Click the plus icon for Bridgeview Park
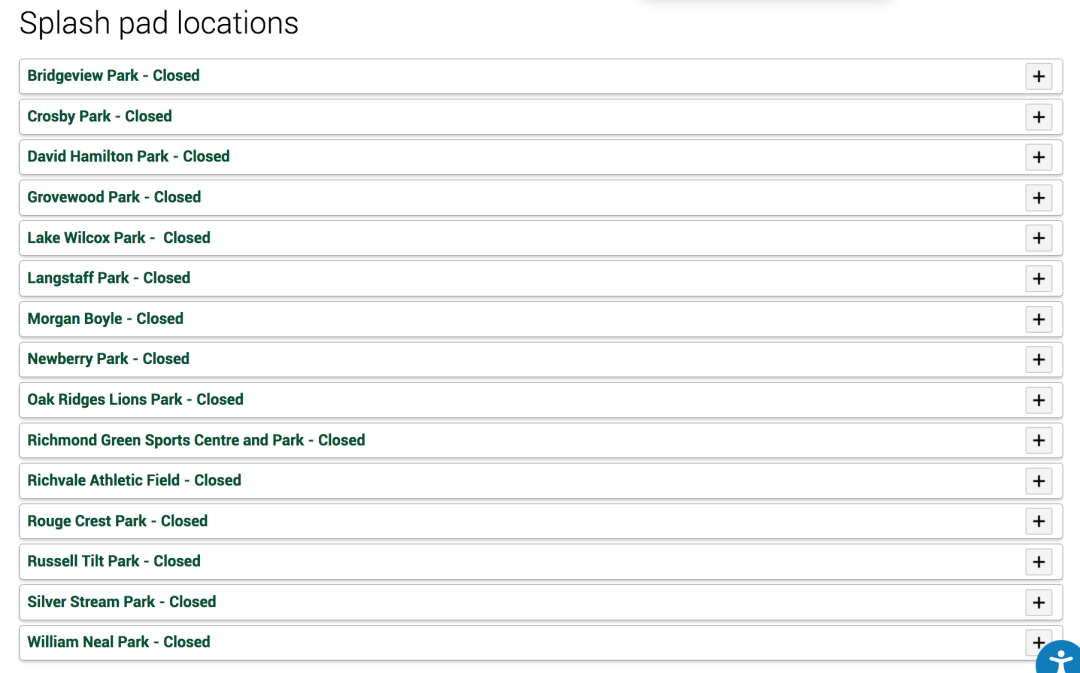 point(1039,76)
